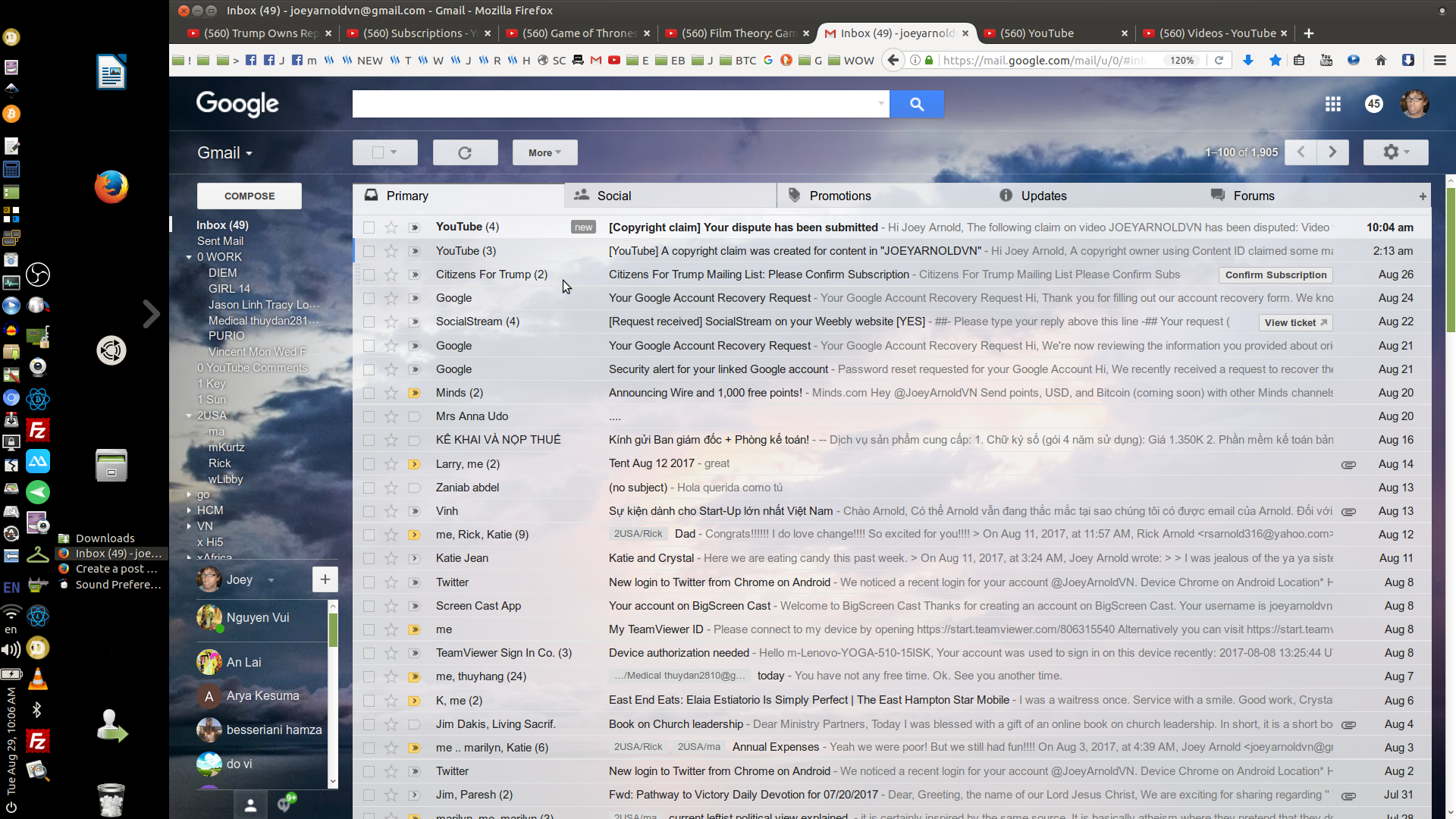Viewport: 1456px width, 819px height.
Task: Switch to the Promotions inbox tab
Action: tap(883, 196)
